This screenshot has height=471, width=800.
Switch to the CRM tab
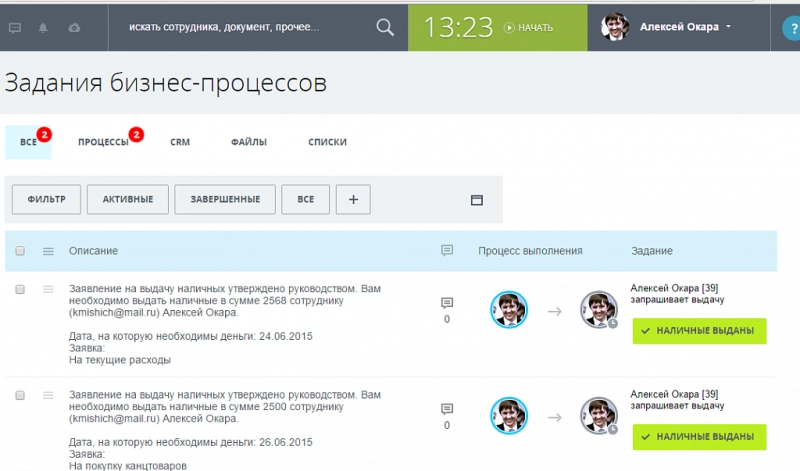[x=180, y=143]
